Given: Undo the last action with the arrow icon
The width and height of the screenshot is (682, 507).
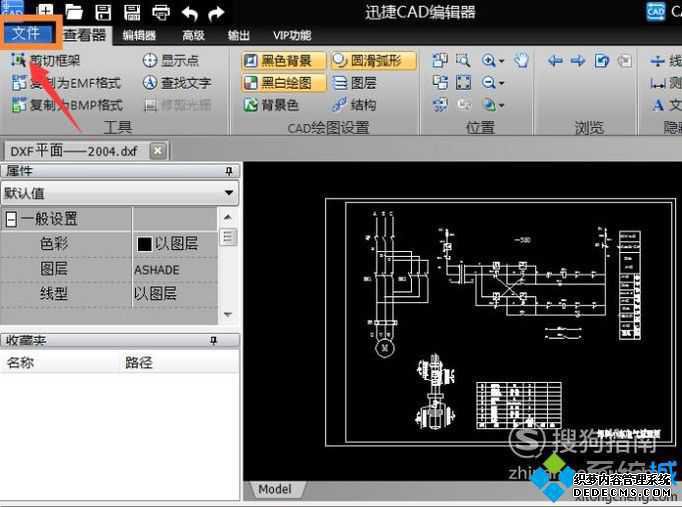Looking at the screenshot, I should point(190,13).
